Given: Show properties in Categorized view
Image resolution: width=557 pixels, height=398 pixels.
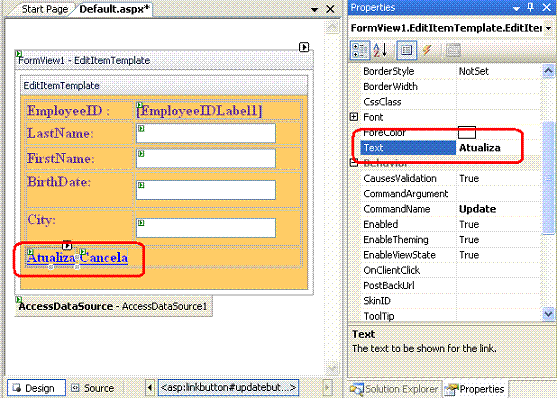Looking at the screenshot, I should [360, 50].
